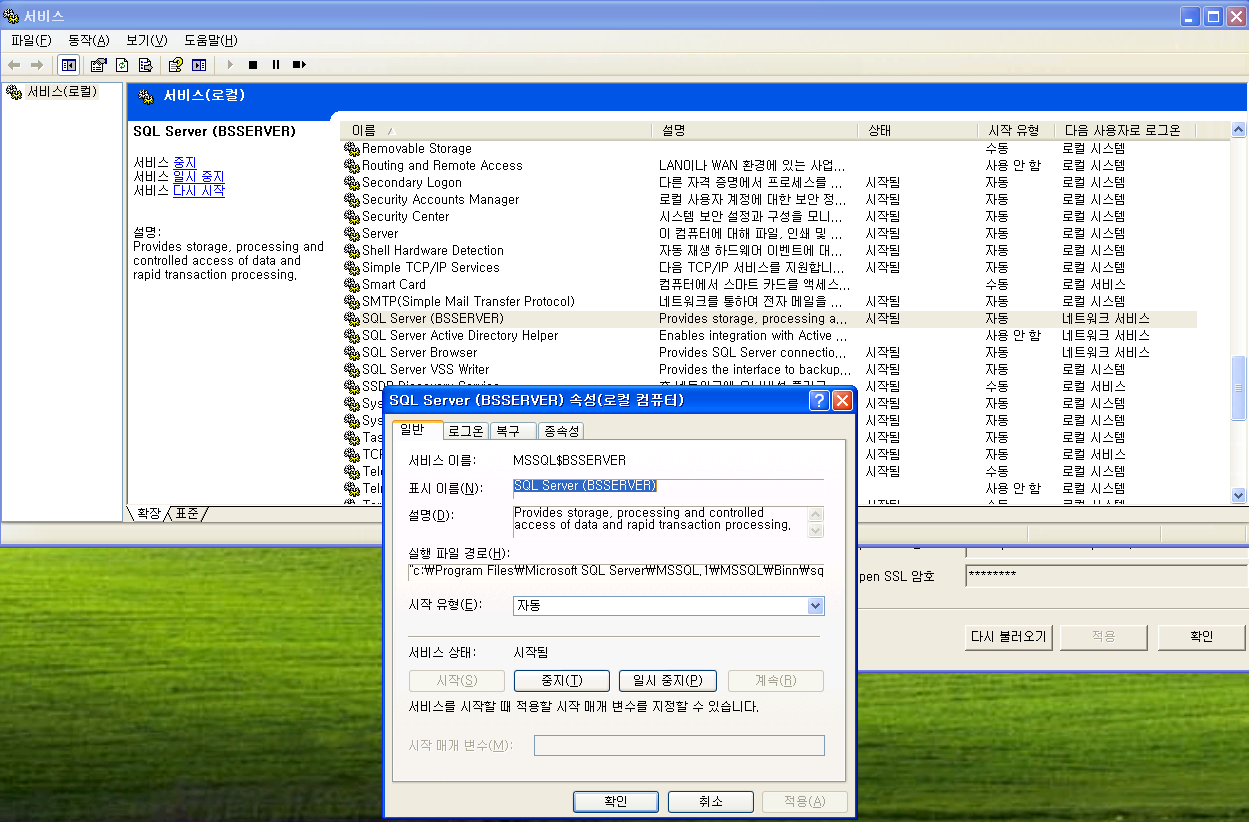
Task: Select Security Accounts Manager row
Action: pyautogui.click(x=769, y=199)
